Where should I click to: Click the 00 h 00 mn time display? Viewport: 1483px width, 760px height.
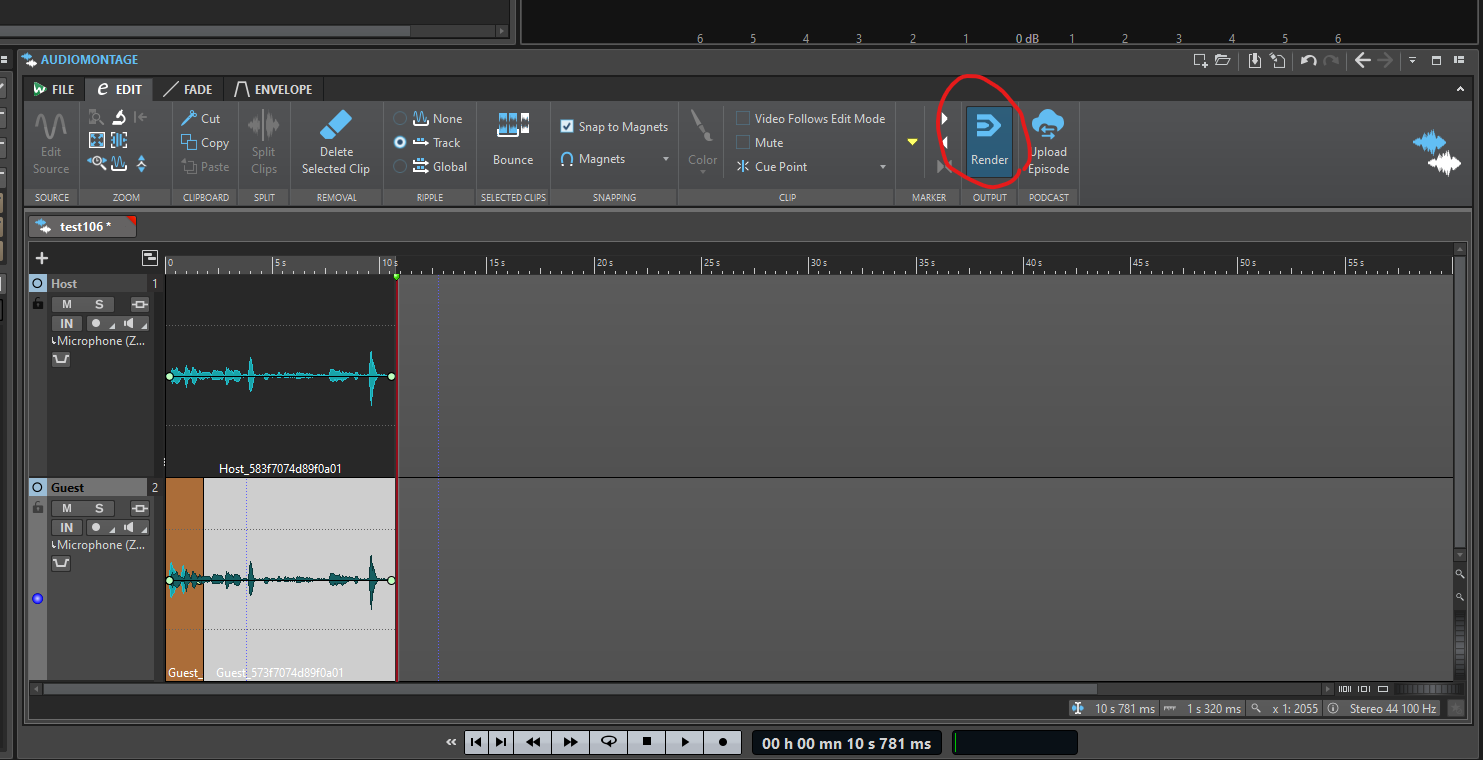pos(846,743)
